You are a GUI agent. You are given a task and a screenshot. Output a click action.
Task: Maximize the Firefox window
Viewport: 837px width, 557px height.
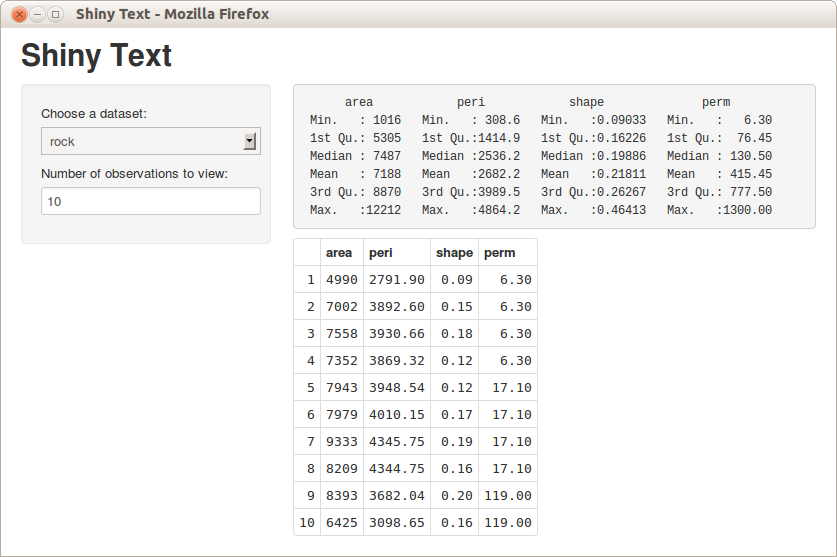(55, 14)
